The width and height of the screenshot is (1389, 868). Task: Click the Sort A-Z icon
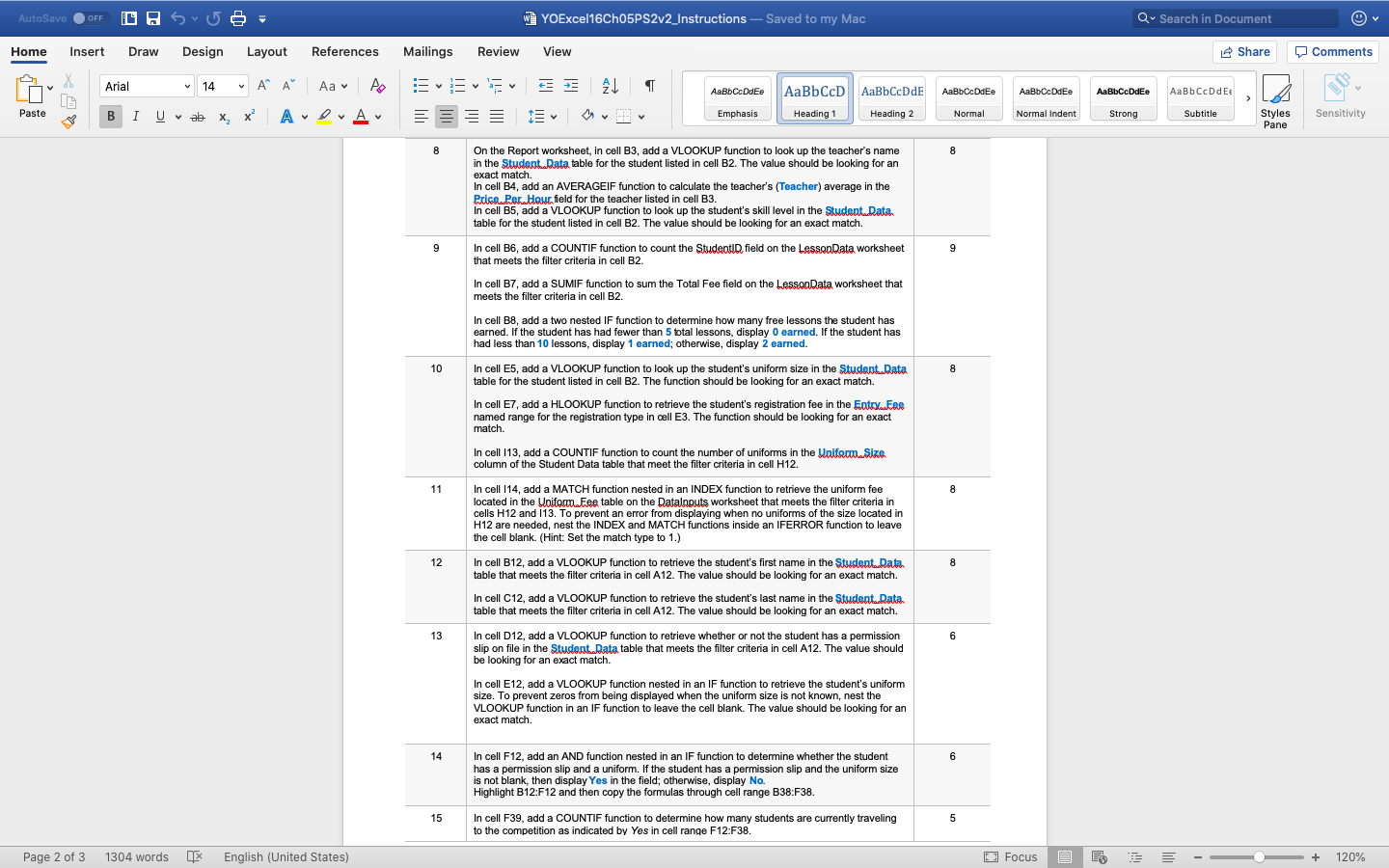tap(610, 87)
